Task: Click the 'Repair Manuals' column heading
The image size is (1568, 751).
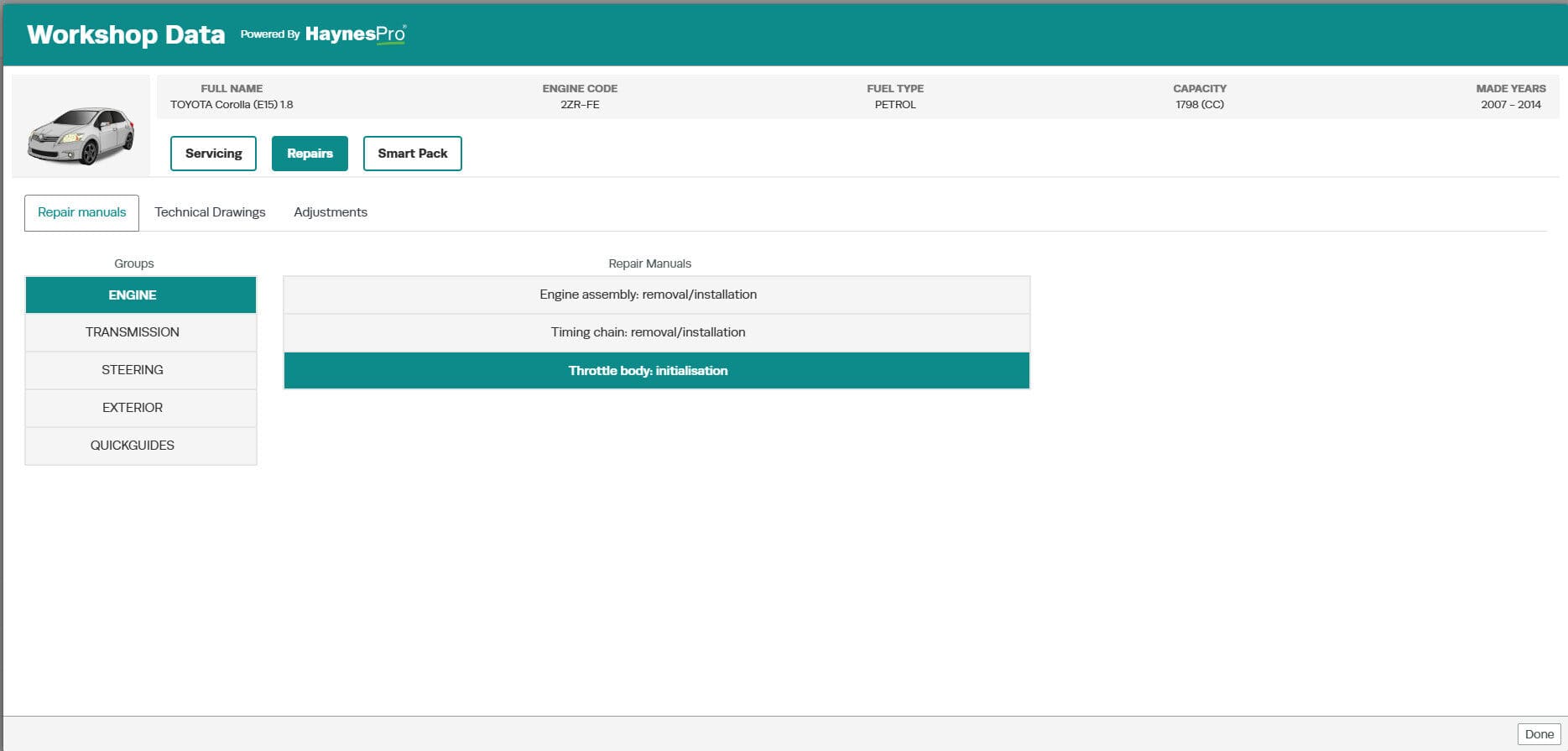Action: point(650,263)
